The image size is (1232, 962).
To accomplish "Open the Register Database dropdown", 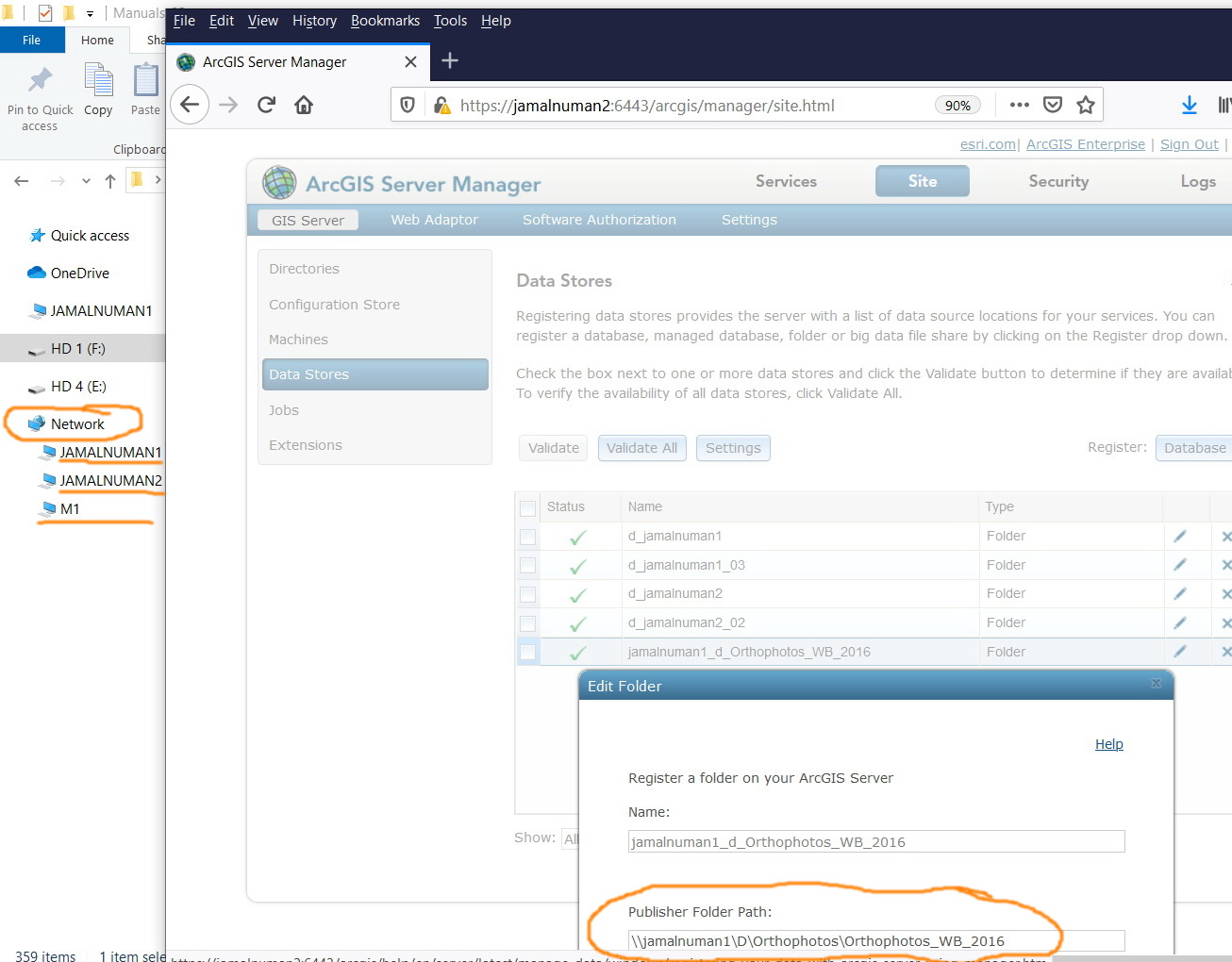I will point(1194,448).
